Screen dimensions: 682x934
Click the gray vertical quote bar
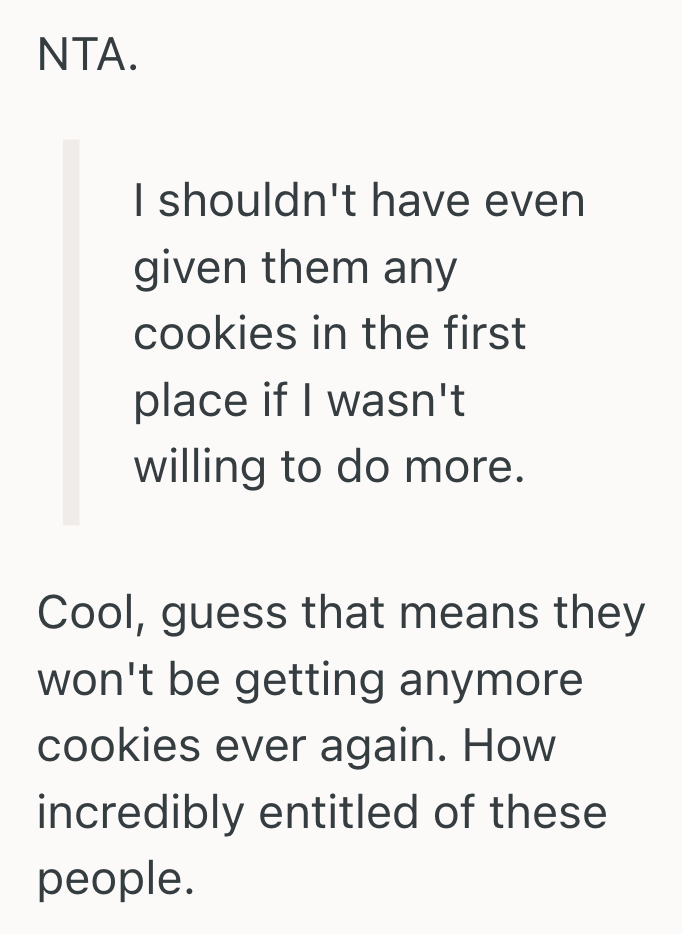71,332
